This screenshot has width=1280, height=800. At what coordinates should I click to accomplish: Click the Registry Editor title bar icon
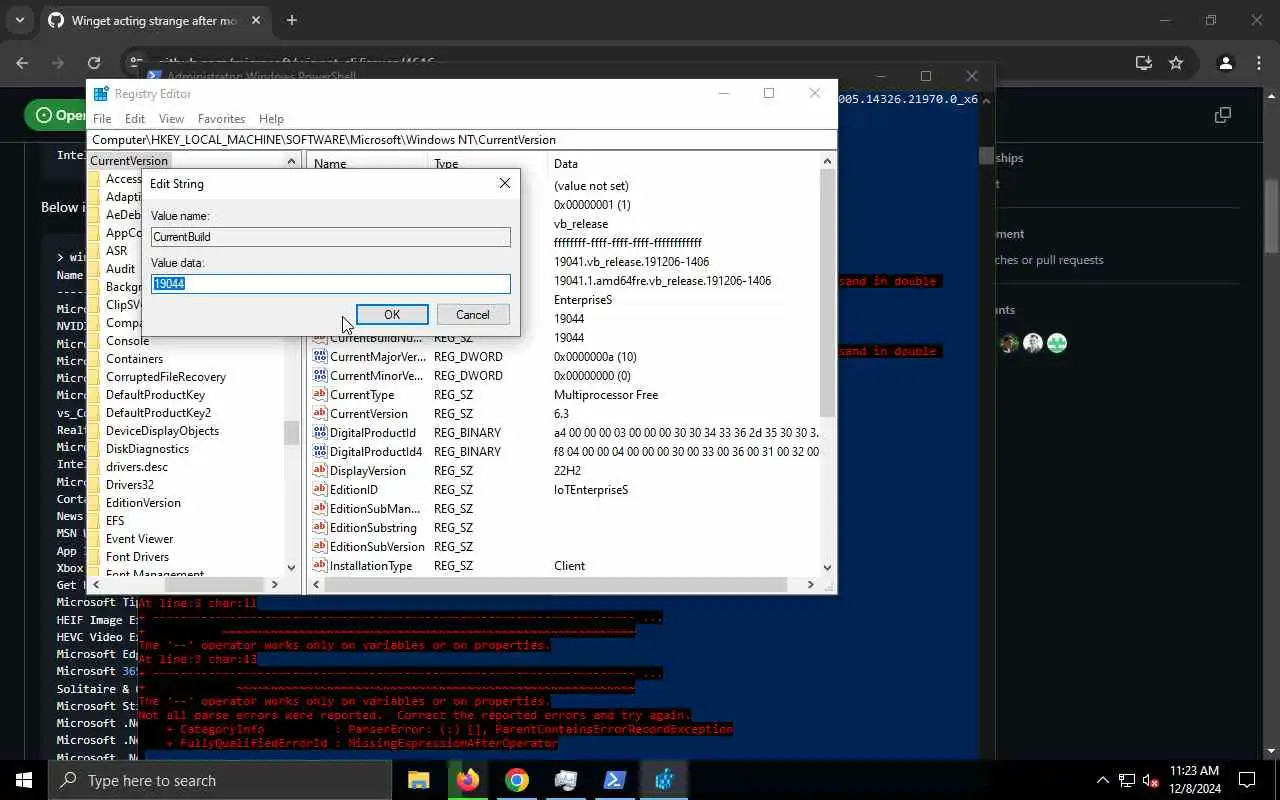point(101,94)
